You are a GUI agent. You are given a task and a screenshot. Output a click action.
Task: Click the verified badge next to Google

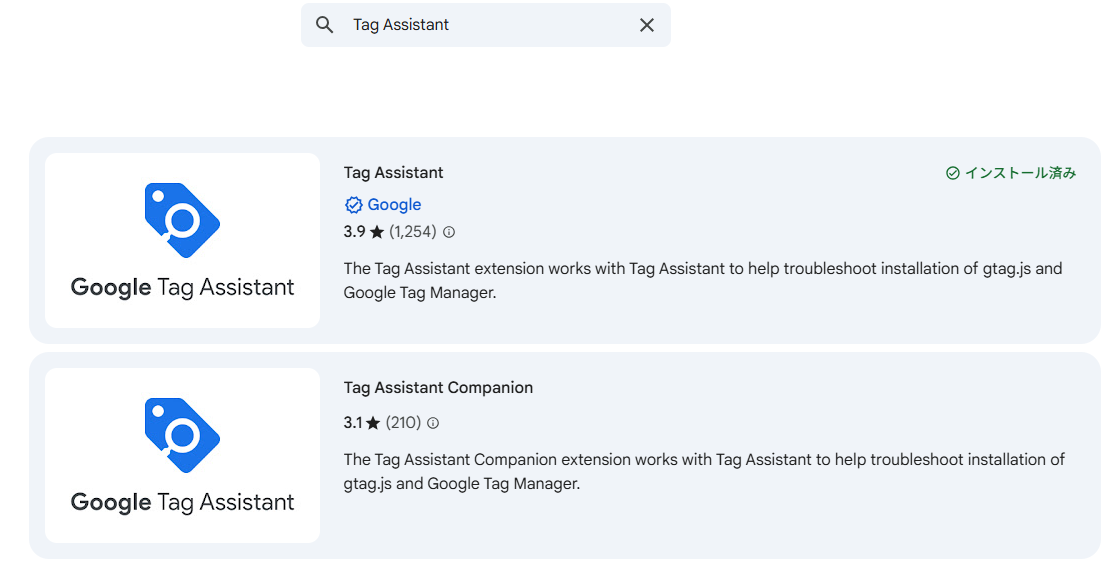[353, 205]
